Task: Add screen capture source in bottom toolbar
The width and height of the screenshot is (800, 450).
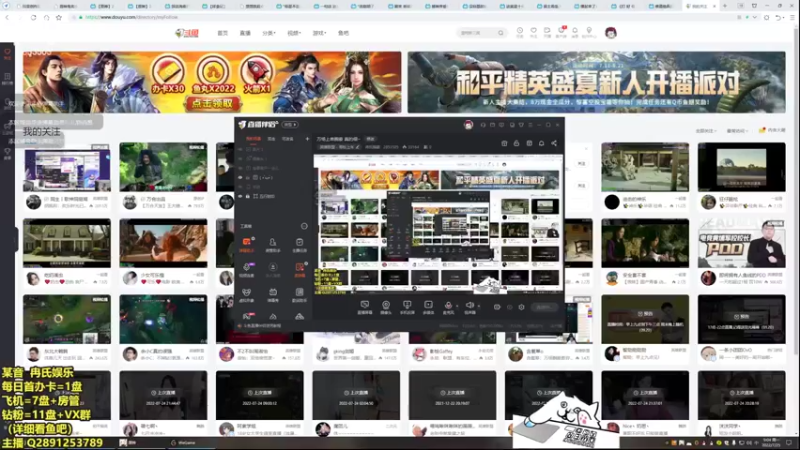Action: [365, 307]
